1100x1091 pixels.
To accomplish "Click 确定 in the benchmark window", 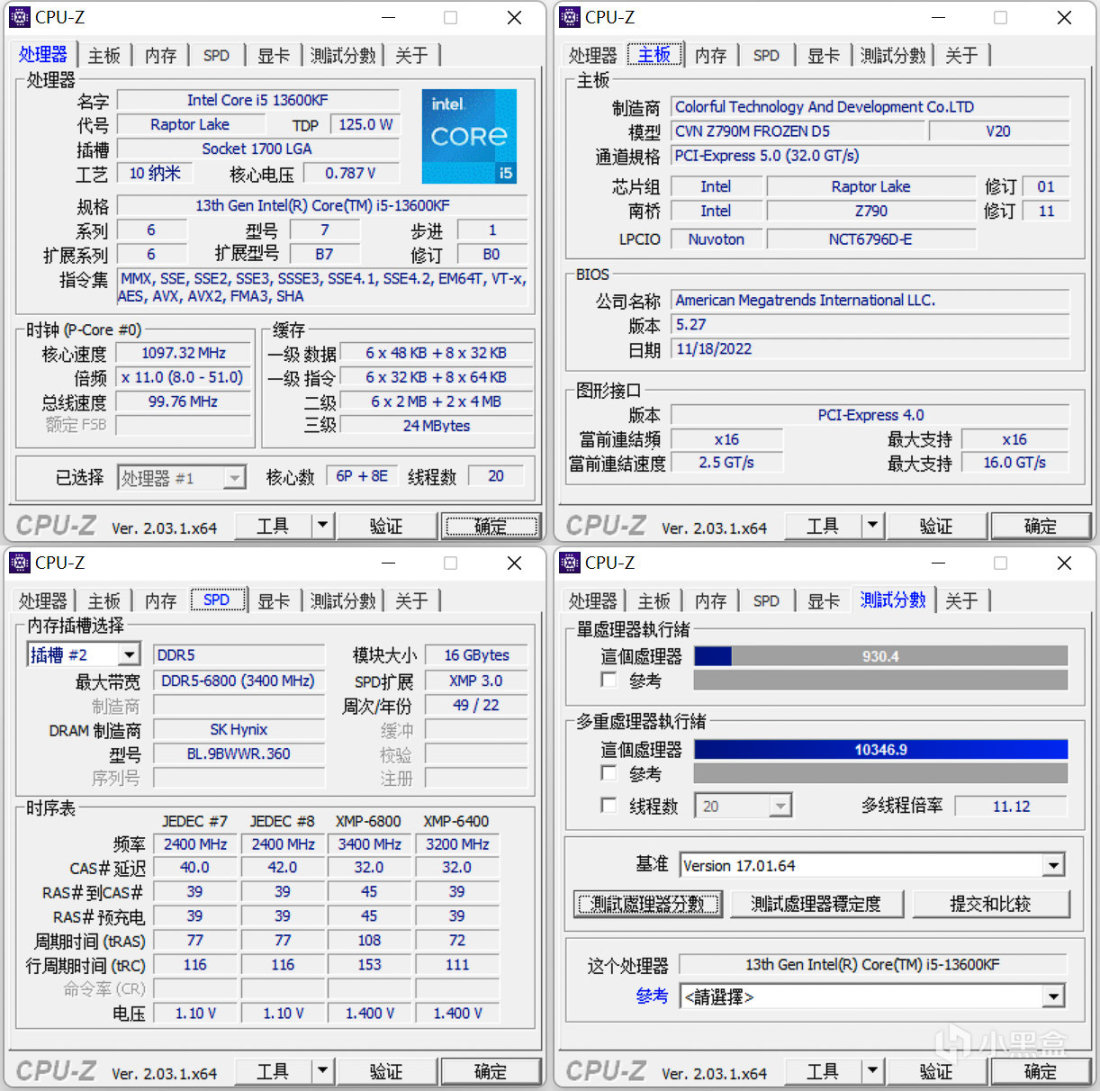I will 1040,1071.
